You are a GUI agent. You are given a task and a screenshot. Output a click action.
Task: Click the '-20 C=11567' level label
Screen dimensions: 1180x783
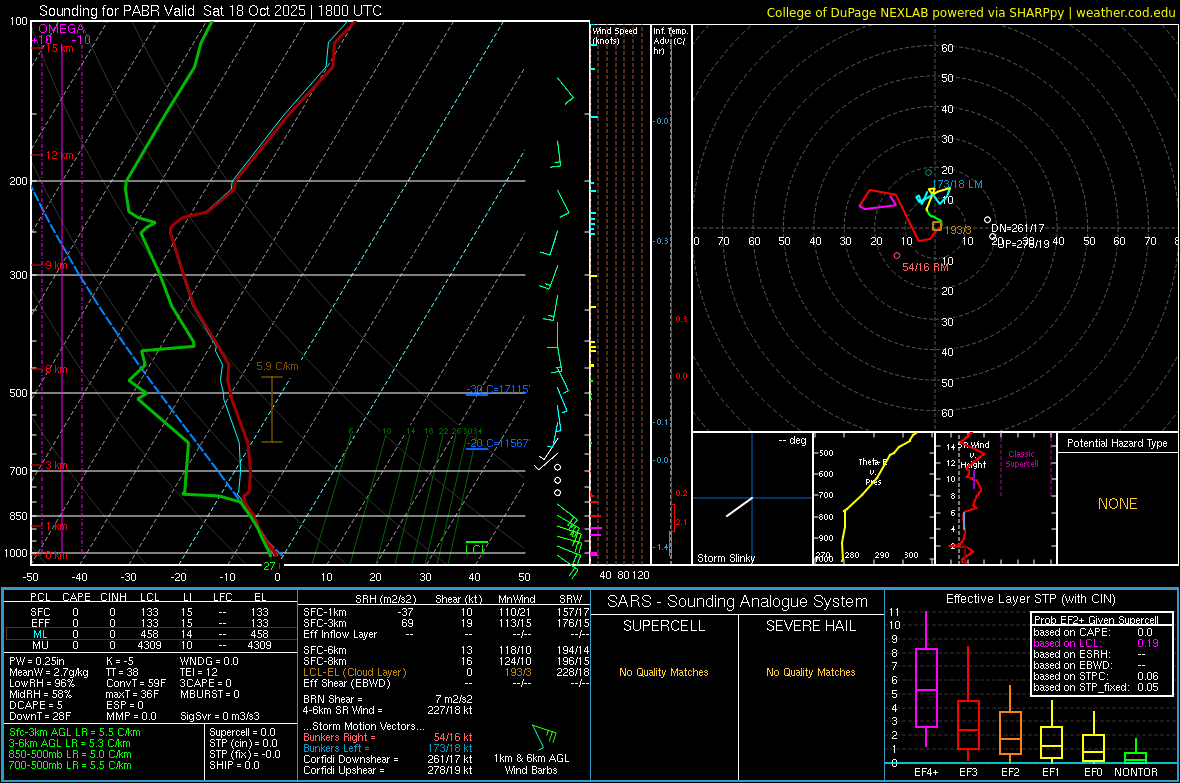tap(498, 443)
